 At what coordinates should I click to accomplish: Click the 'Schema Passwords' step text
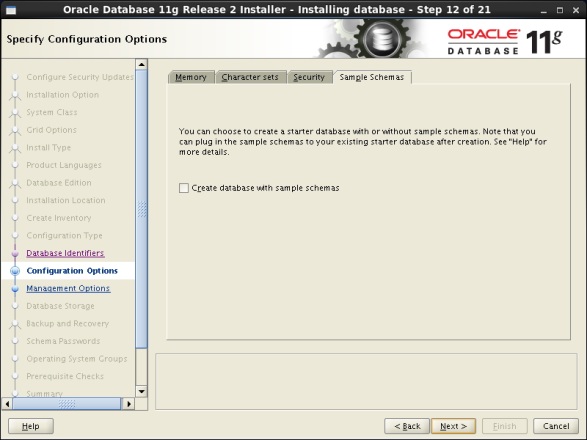click(63, 341)
